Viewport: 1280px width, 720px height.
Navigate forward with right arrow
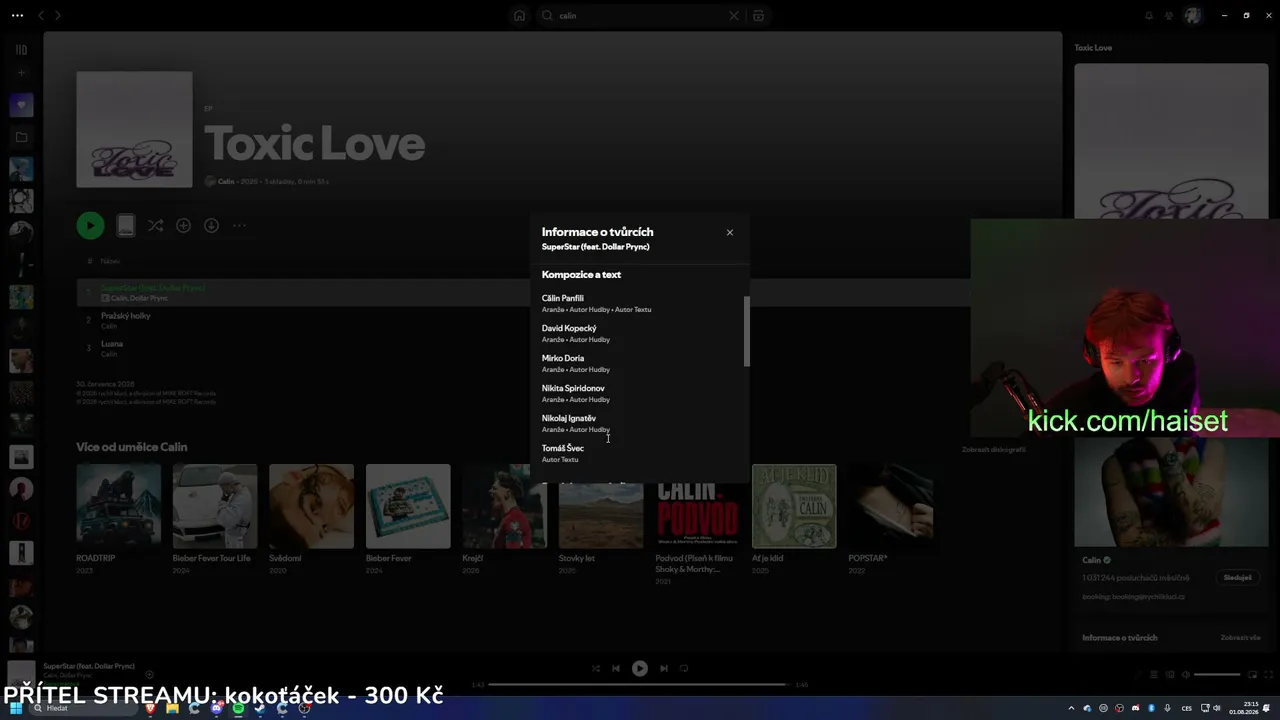tap(58, 16)
